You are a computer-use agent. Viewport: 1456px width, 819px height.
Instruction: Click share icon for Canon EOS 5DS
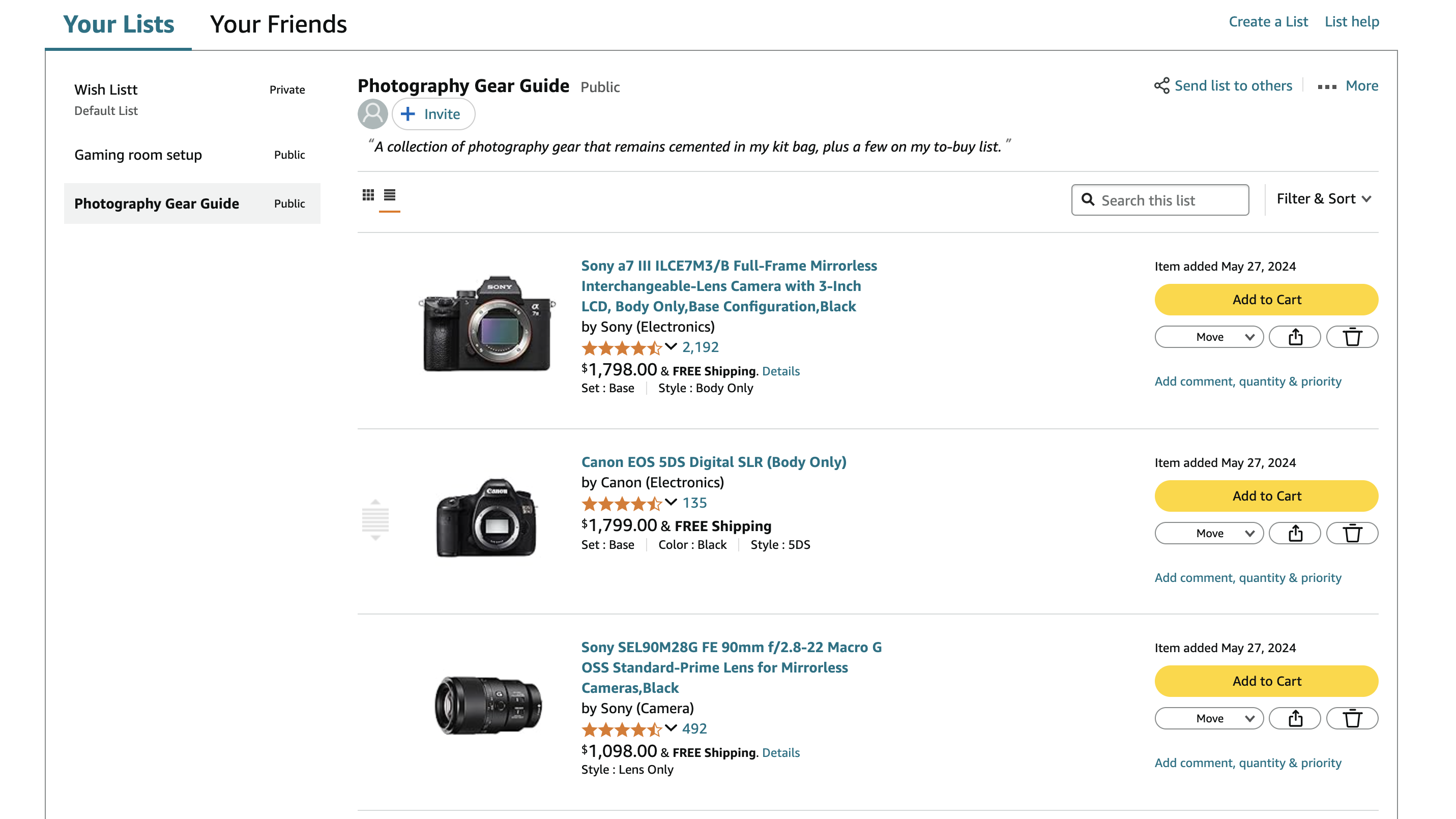[x=1295, y=533]
